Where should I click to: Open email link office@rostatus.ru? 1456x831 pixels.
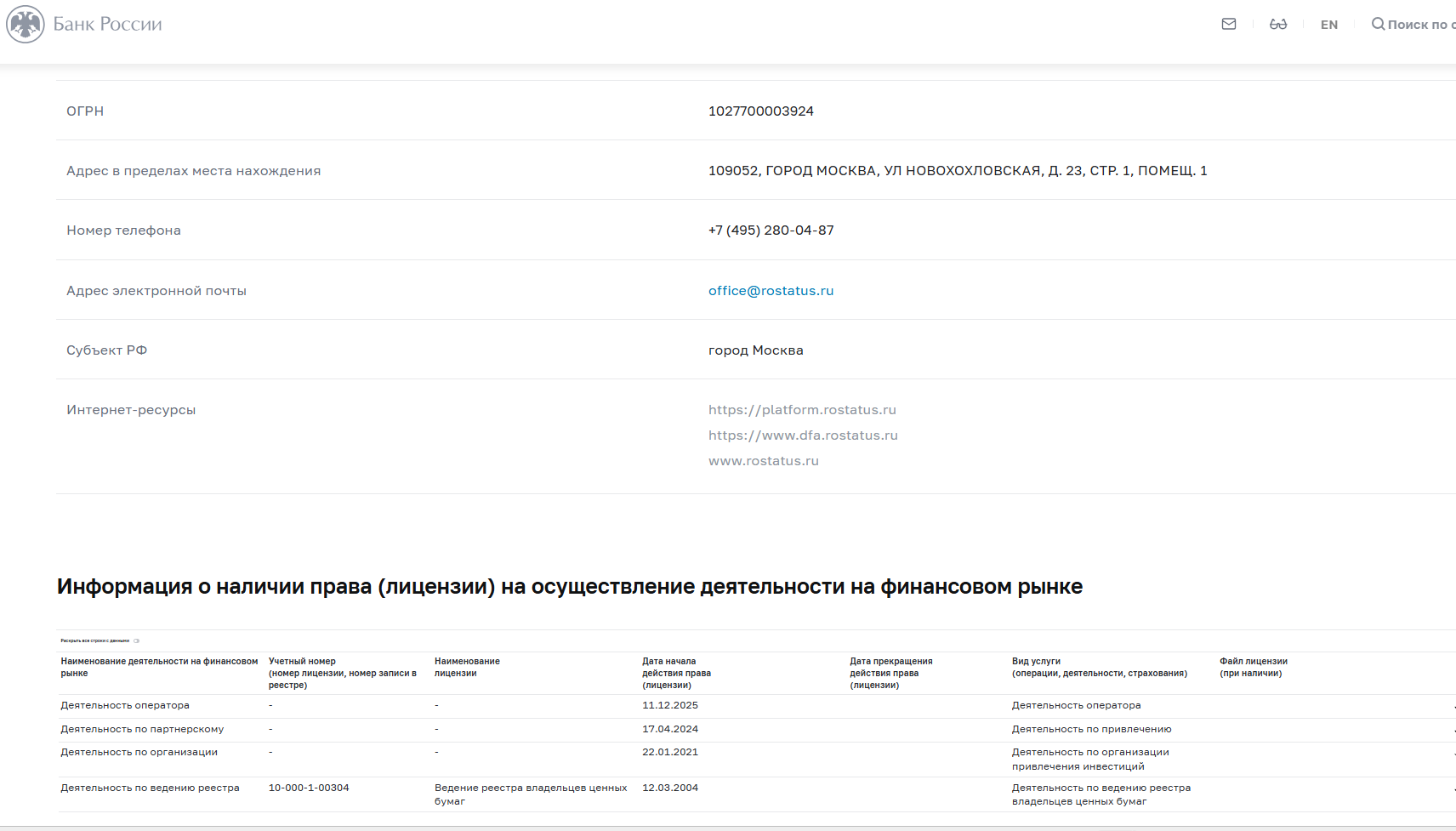771,290
